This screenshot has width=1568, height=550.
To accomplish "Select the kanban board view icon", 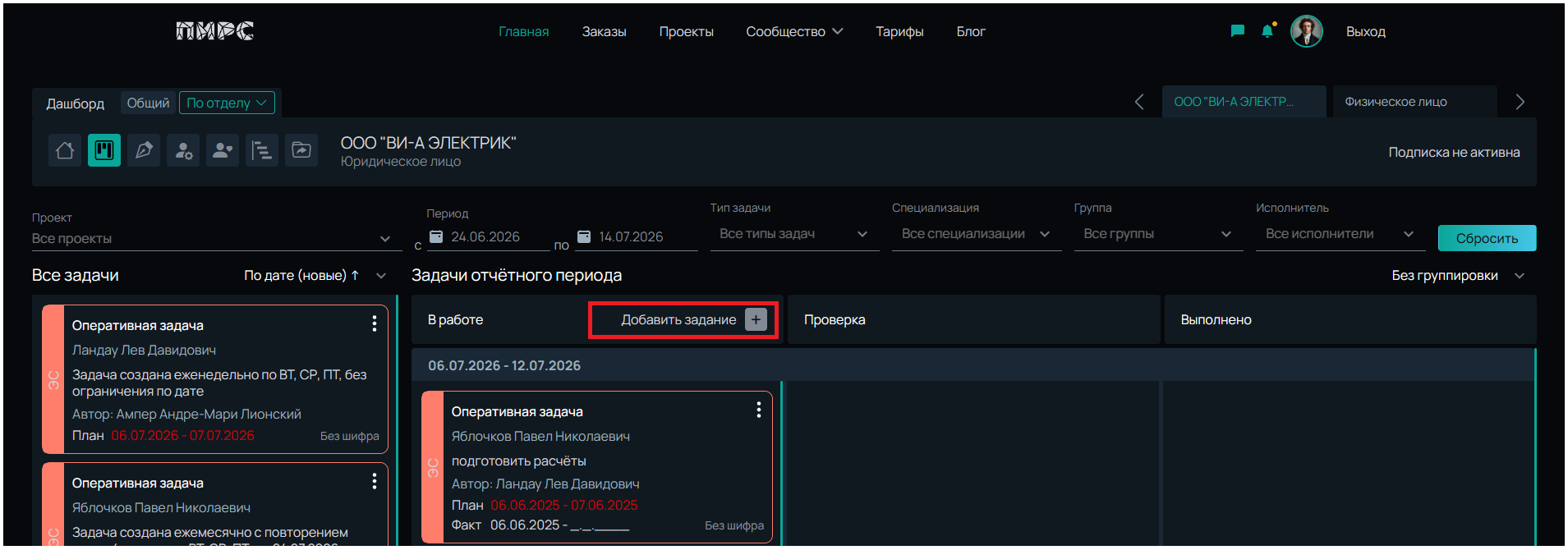I will (104, 150).
